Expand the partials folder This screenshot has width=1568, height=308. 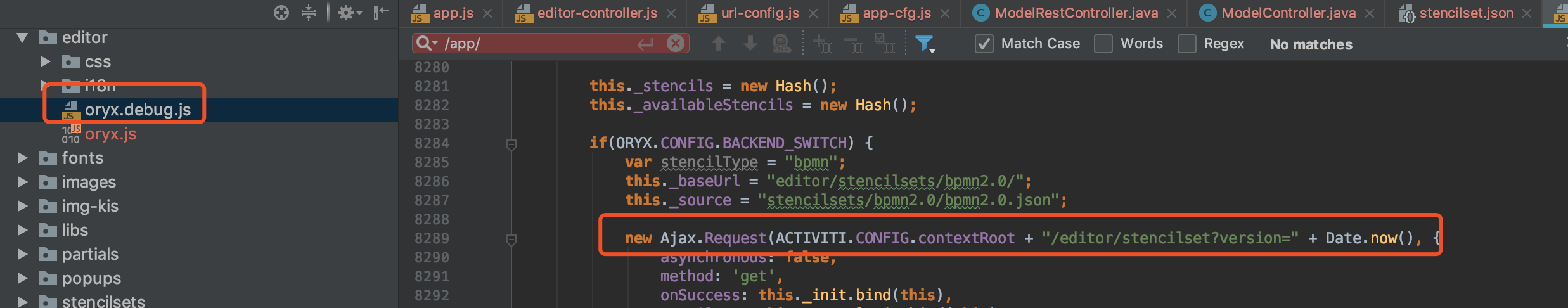22,254
